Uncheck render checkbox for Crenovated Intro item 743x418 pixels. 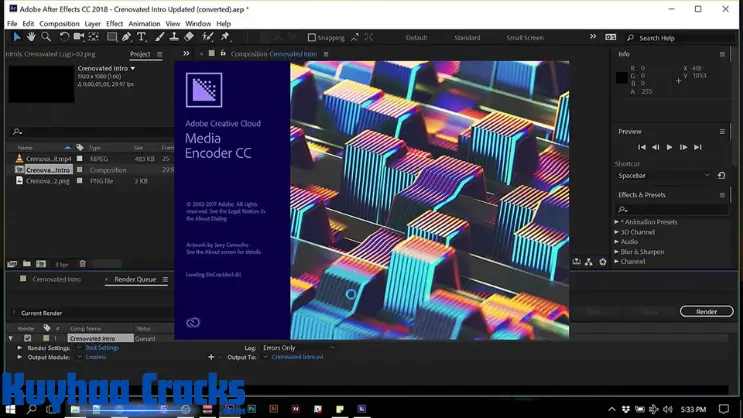(27, 338)
